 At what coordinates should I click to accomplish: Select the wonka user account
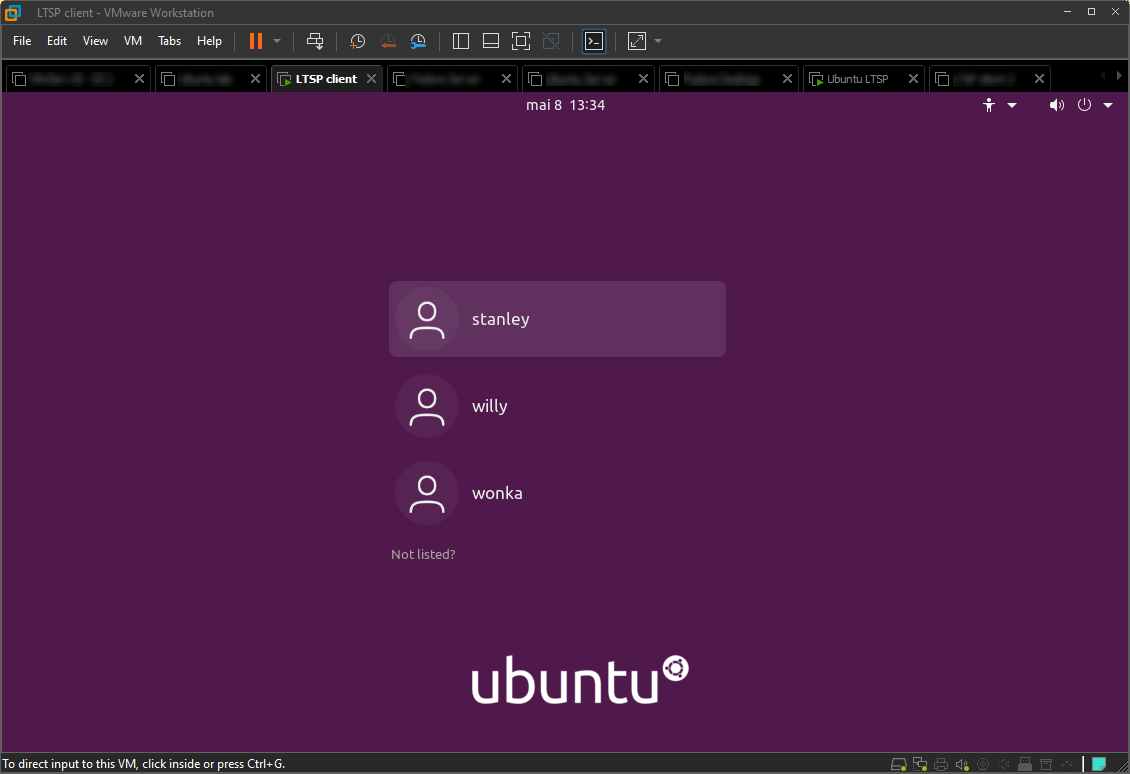(557, 493)
